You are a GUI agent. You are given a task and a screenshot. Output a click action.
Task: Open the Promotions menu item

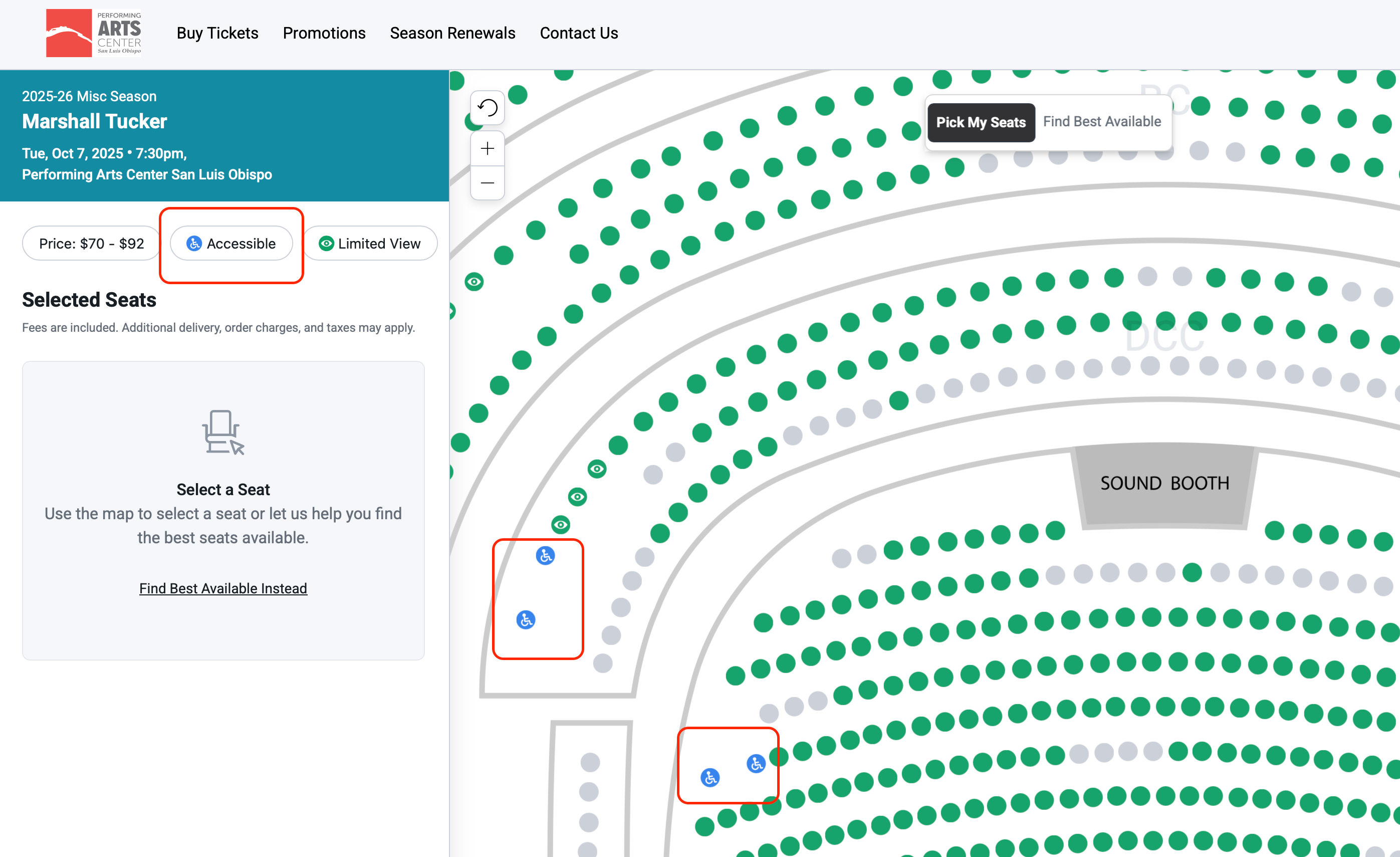point(324,33)
